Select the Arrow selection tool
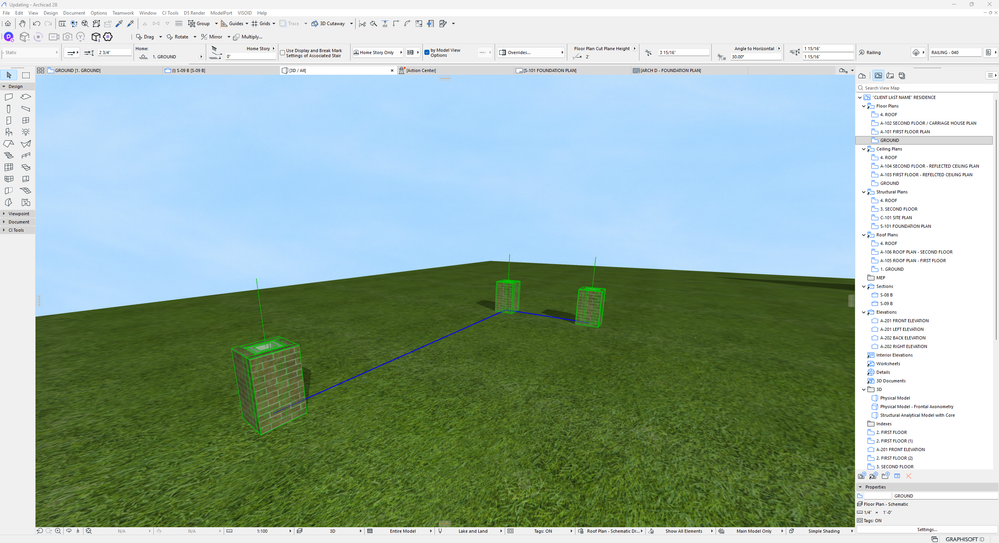999x543 pixels. 9,75
